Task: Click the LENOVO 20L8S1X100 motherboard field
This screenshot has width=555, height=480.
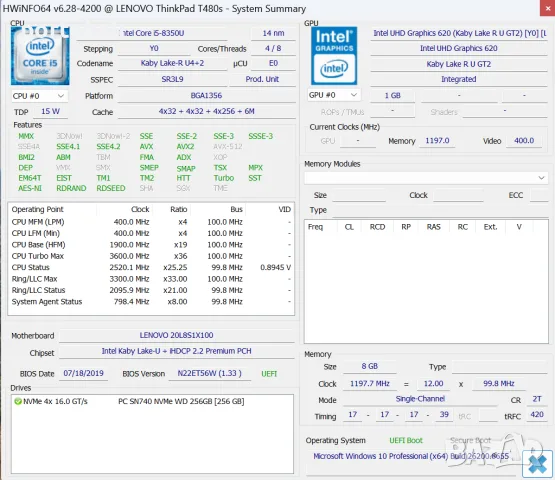Action: pyautogui.click(x=176, y=335)
